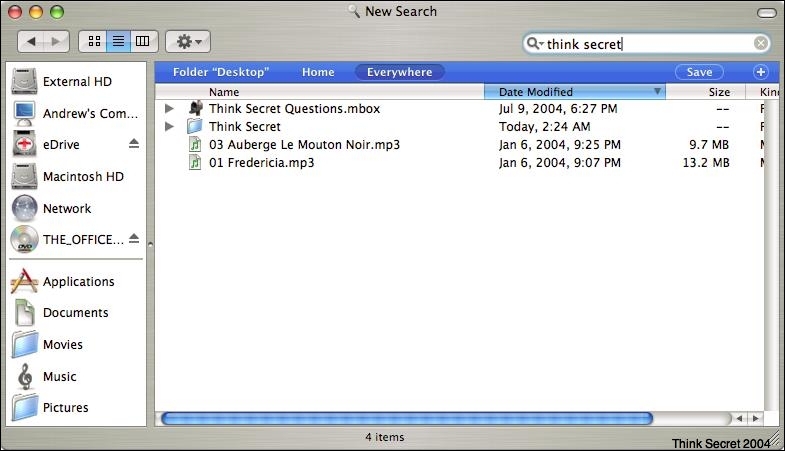This screenshot has height=451, width=785.
Task: Add a search criterion with plus button
Action: click(x=760, y=72)
